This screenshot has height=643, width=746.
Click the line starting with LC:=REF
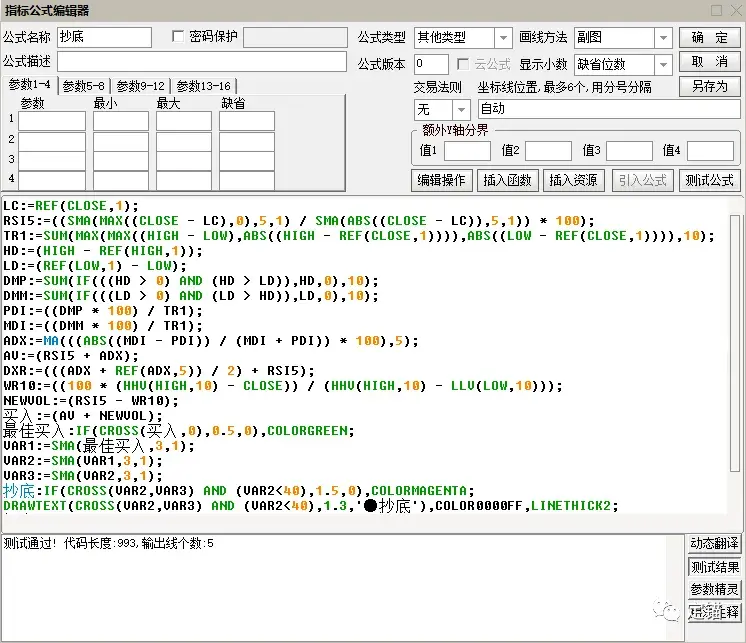(x=71, y=206)
